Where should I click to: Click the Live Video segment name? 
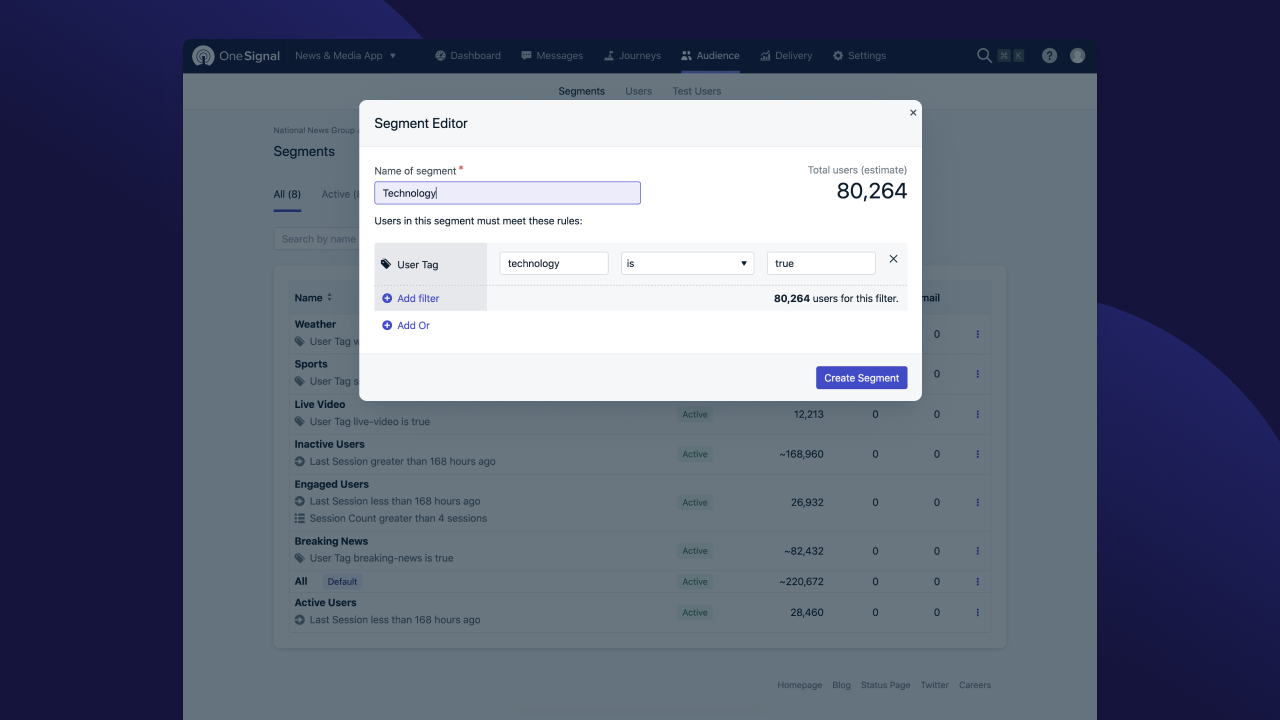pyautogui.click(x=320, y=404)
